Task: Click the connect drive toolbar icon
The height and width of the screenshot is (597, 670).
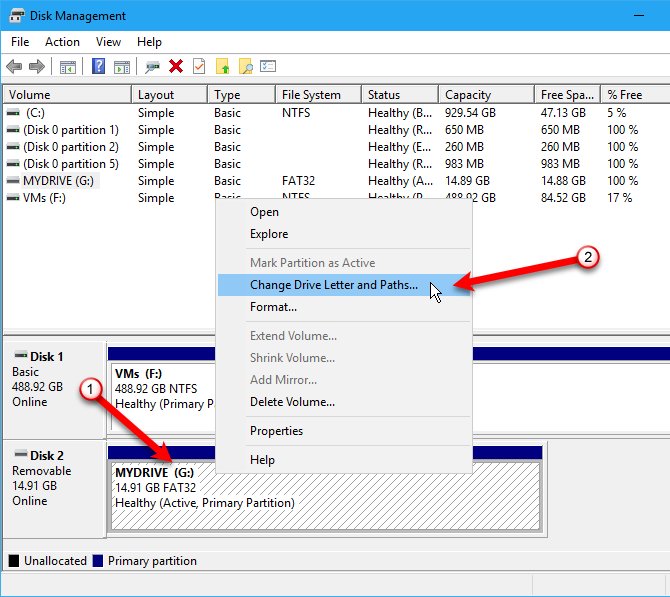Action: point(152,67)
